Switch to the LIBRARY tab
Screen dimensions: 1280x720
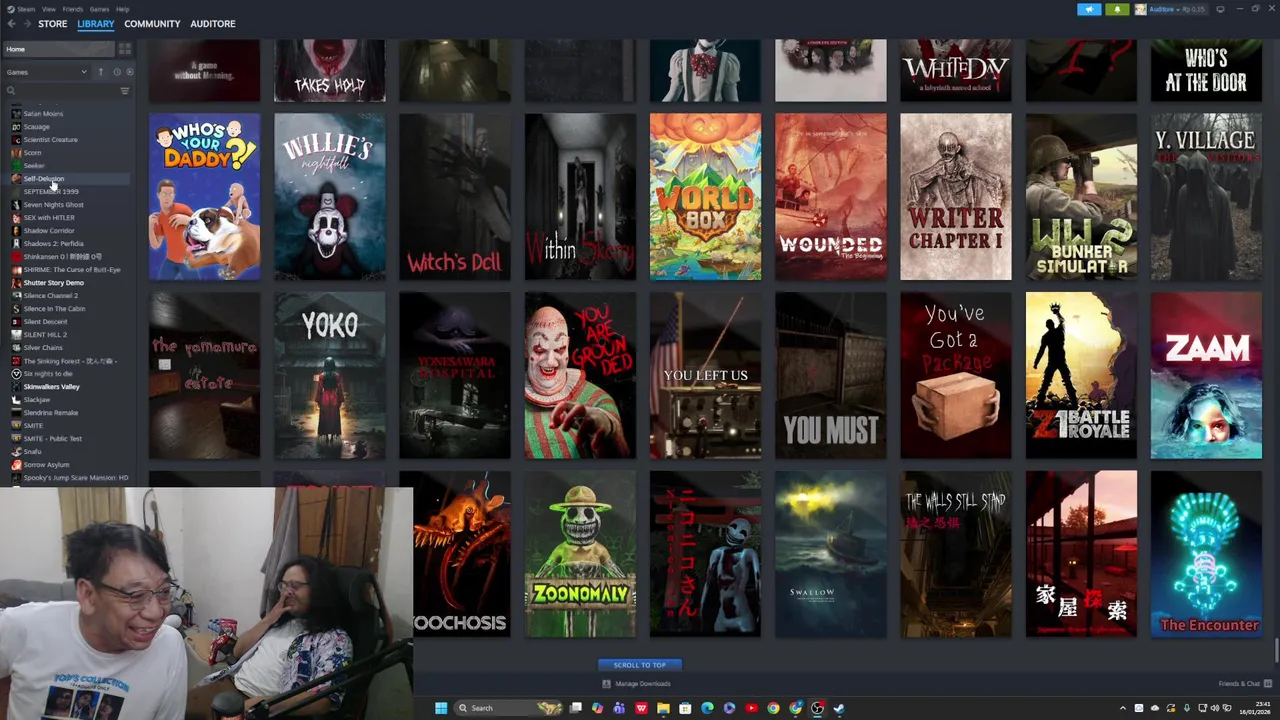96,24
